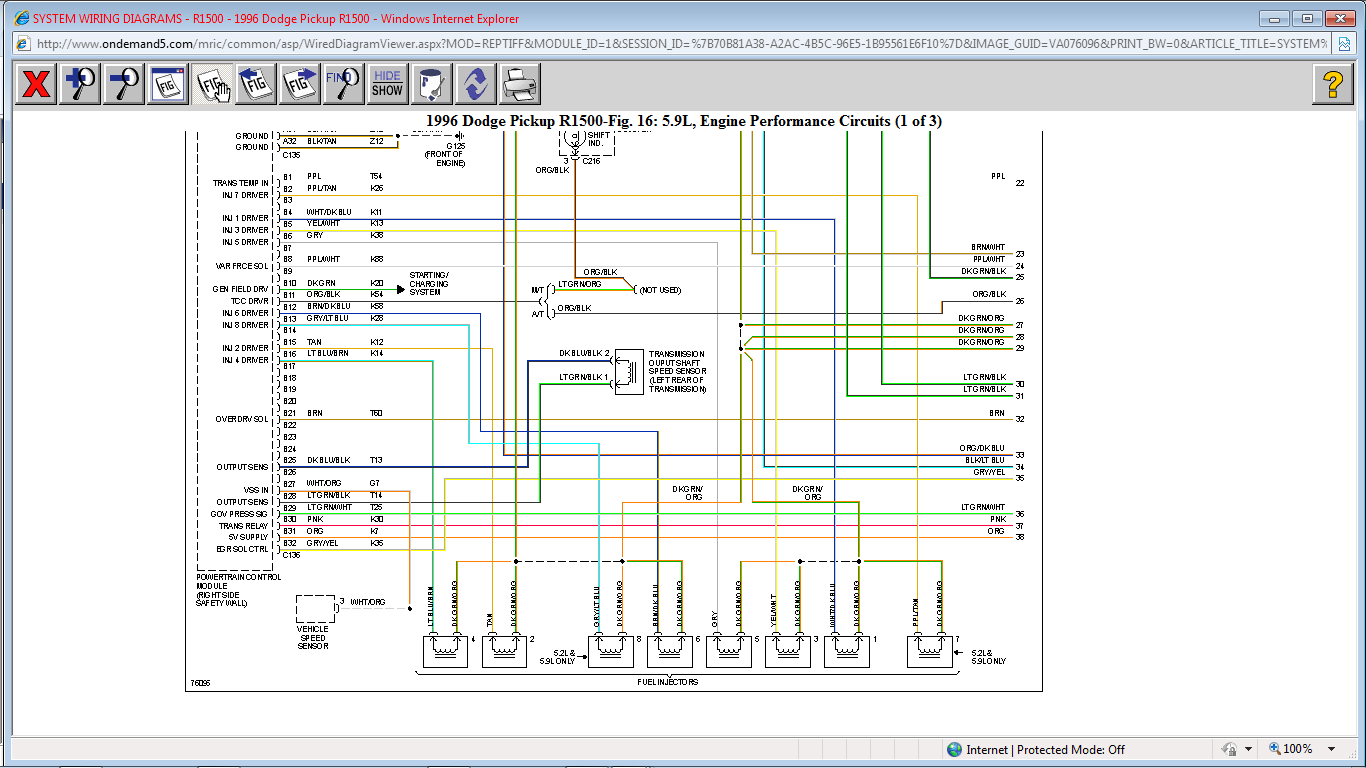
Task: Click the 'K20' circuit code
Action: (x=377, y=283)
